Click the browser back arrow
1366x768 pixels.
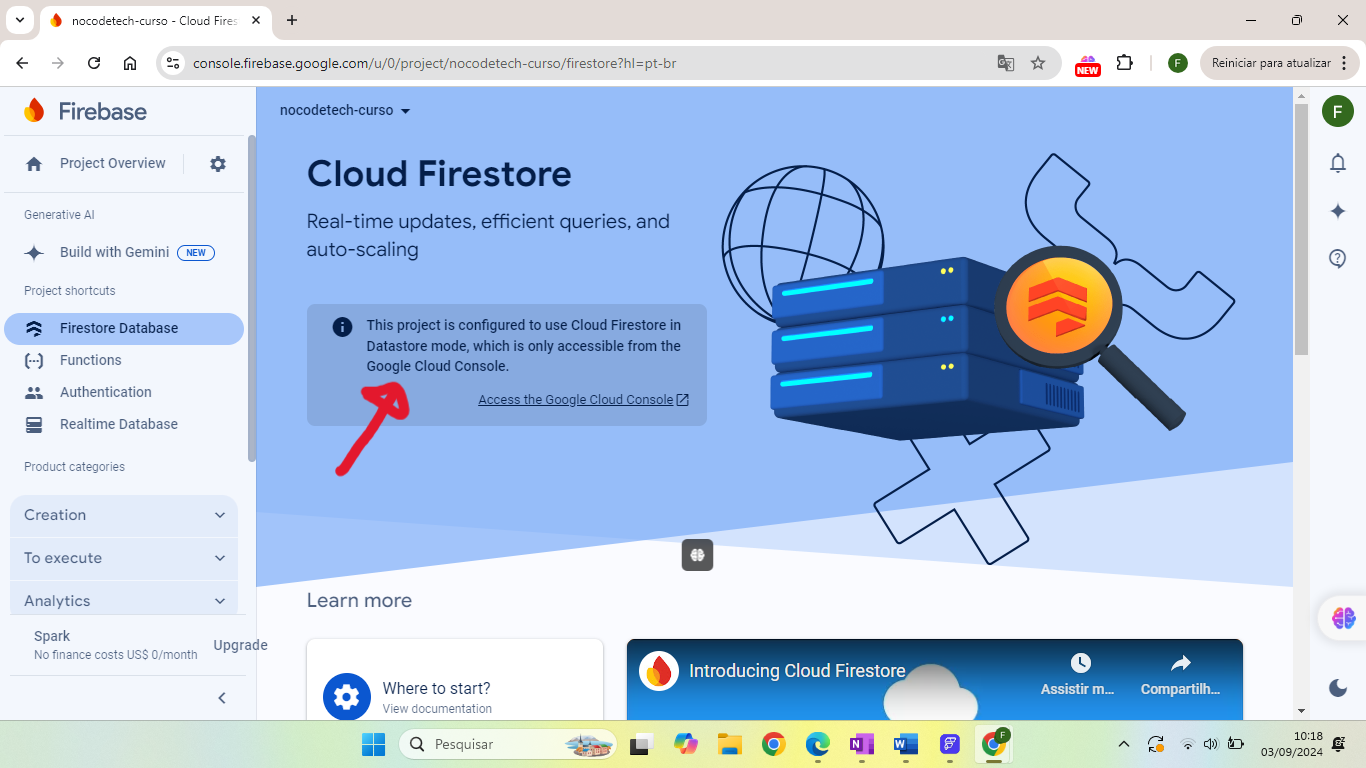point(22,63)
